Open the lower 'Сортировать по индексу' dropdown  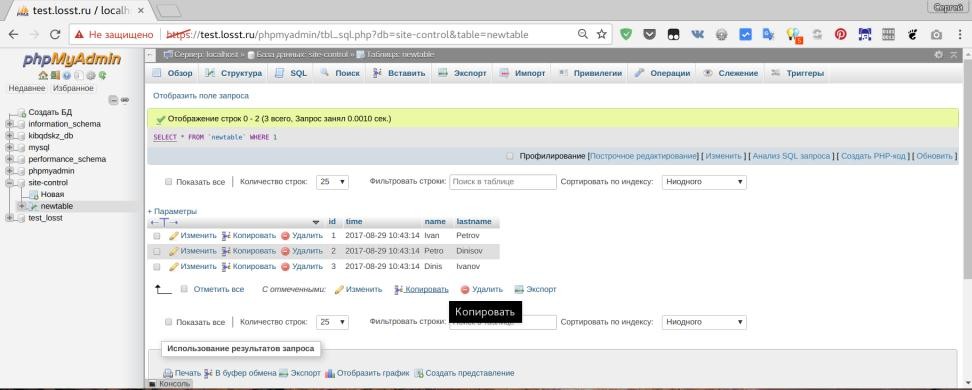coord(704,322)
